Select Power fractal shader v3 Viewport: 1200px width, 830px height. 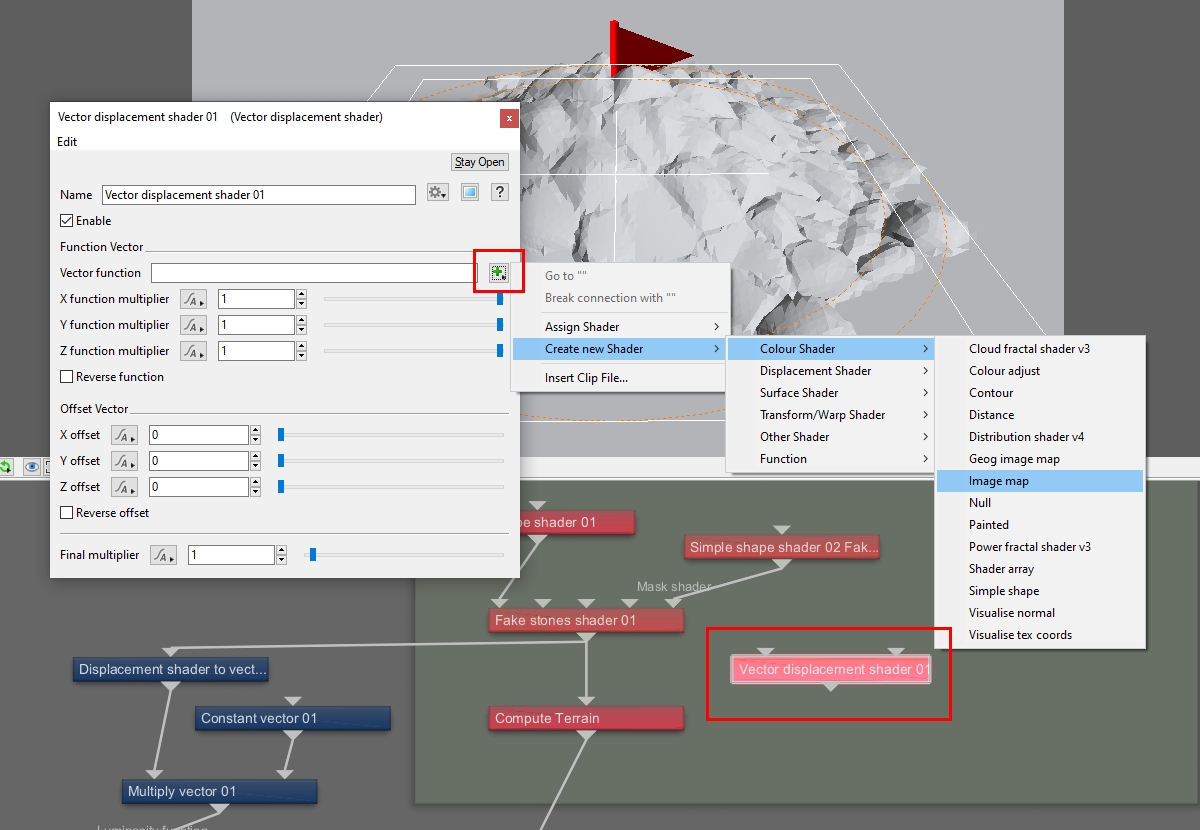point(1040,547)
